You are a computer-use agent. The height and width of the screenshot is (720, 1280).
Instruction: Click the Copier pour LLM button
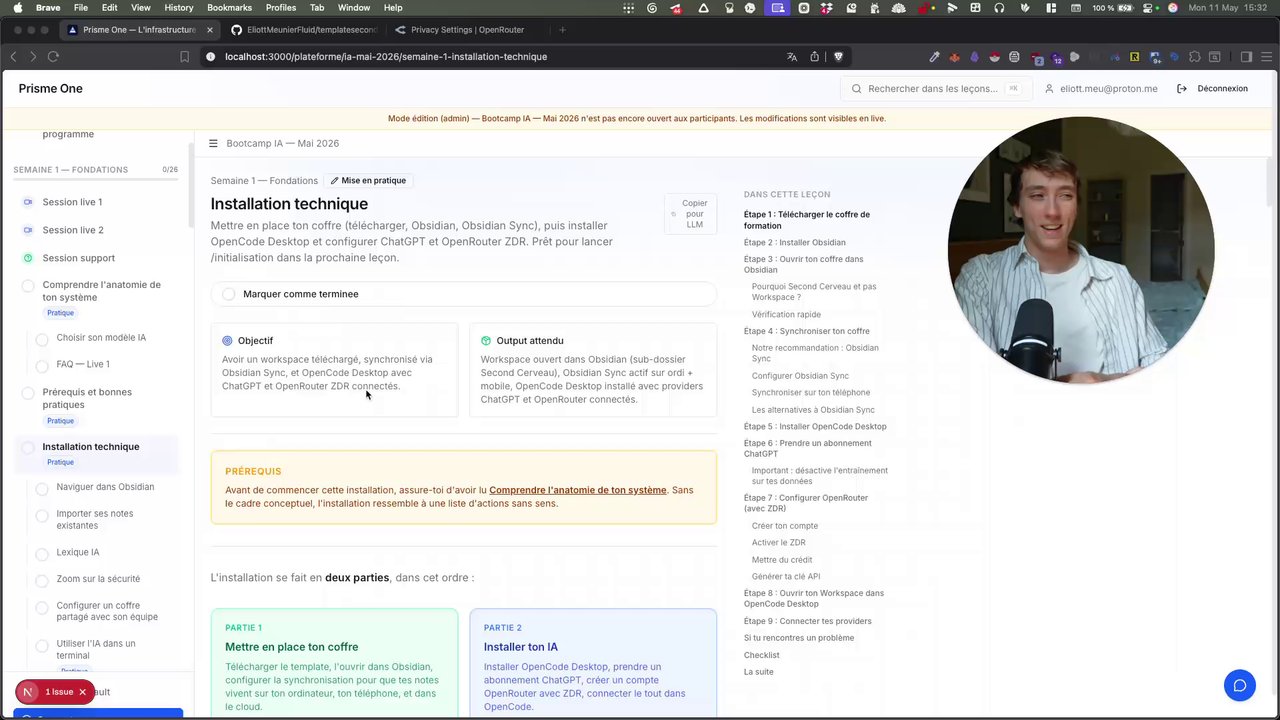(689, 214)
